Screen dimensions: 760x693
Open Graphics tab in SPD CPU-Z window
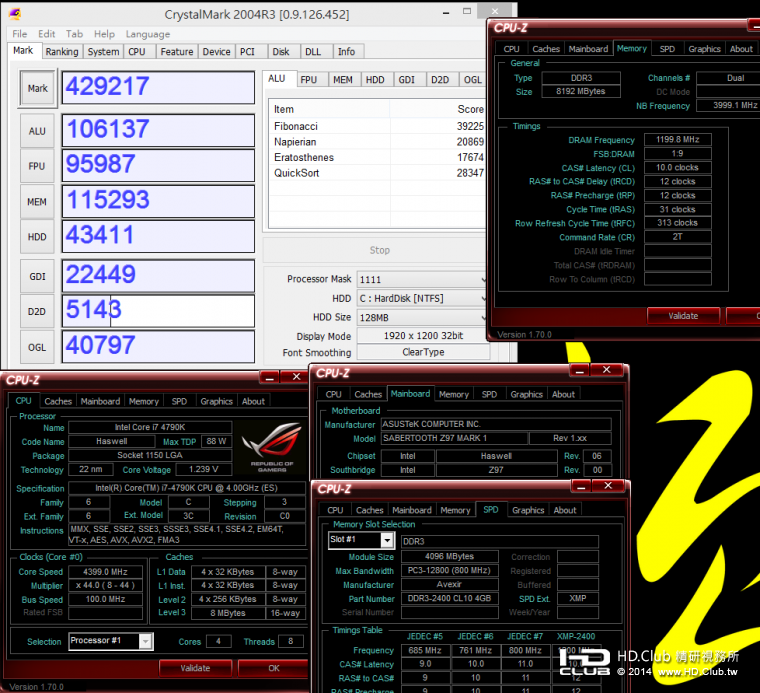tap(528, 510)
